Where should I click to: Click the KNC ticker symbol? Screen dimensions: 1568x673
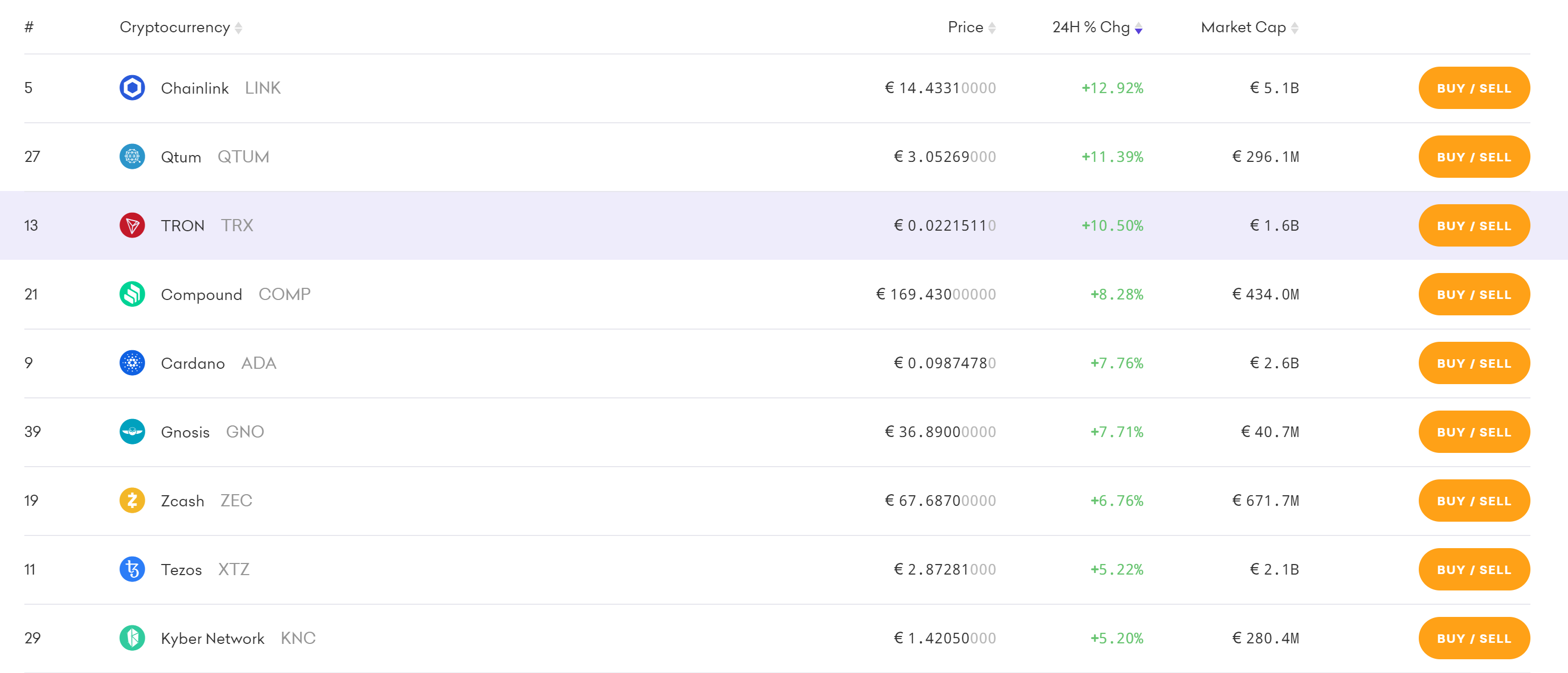[298, 638]
